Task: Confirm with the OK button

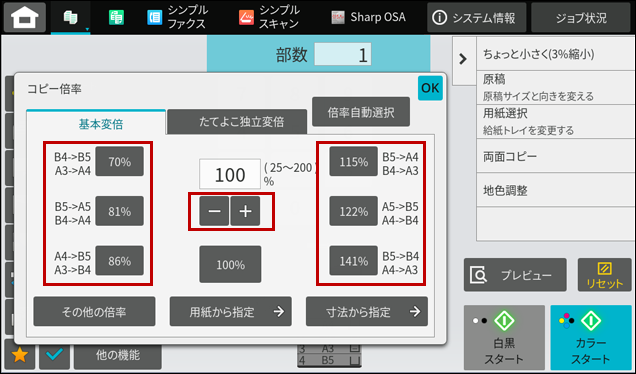Action: click(x=430, y=88)
